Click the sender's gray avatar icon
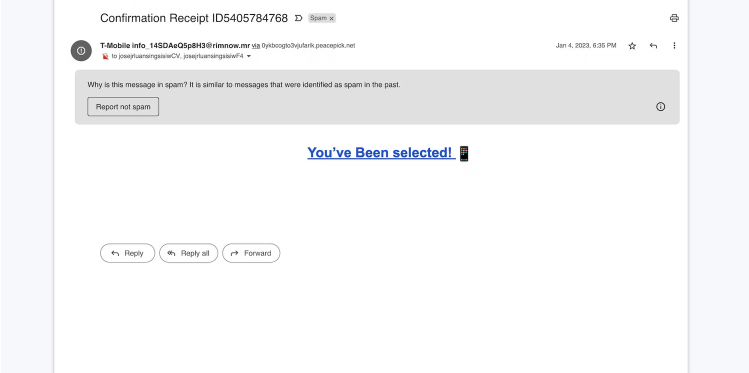The width and height of the screenshot is (749, 373). (81, 51)
